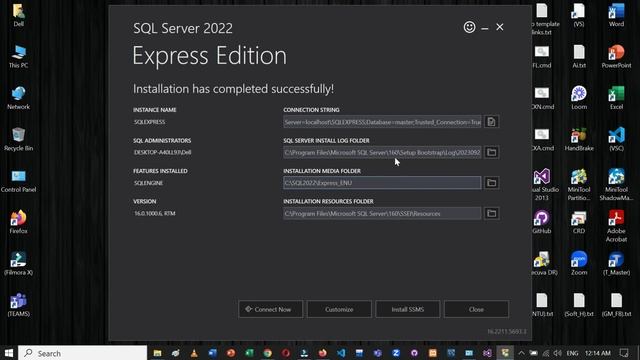Select the (VSC) Visual Studio Code shortcut
The image size is (640, 360).
pyautogui.click(x=616, y=140)
